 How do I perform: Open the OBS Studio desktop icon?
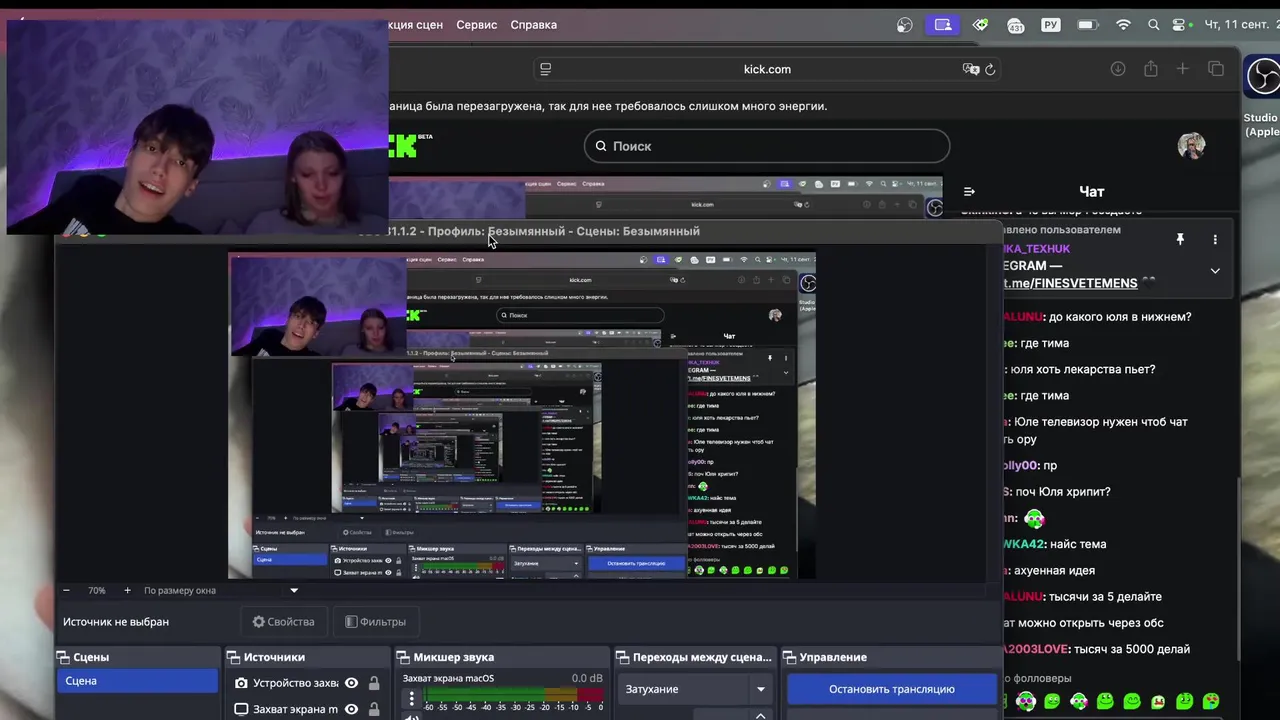[1262, 78]
